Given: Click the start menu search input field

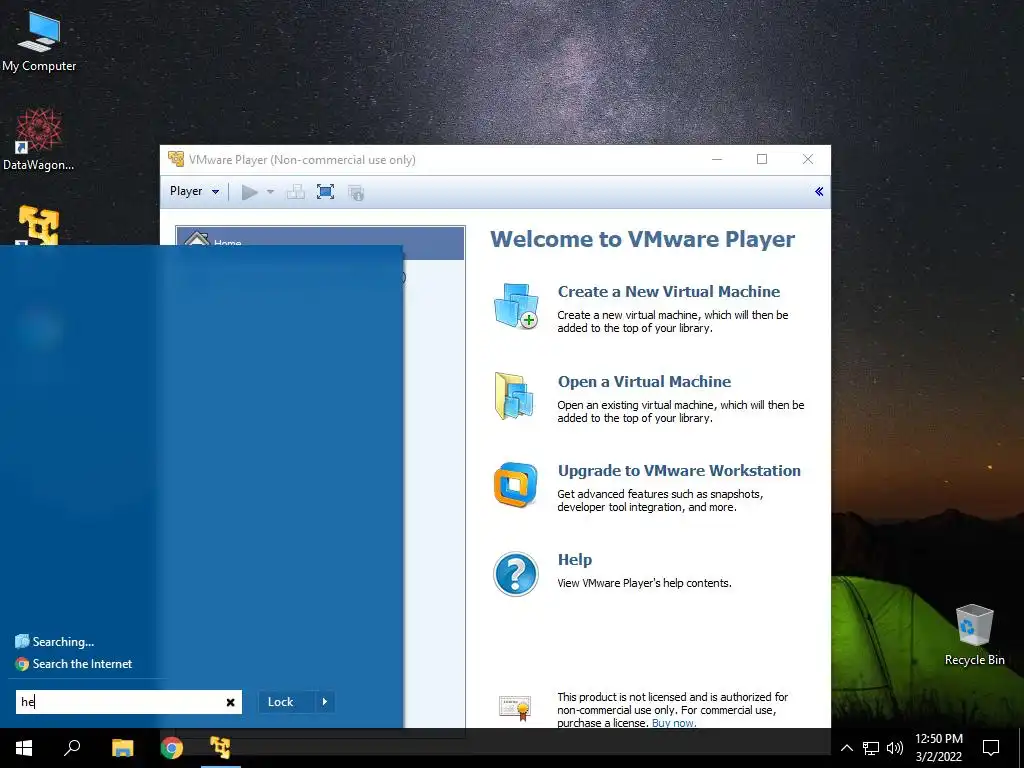Looking at the screenshot, I should point(120,702).
